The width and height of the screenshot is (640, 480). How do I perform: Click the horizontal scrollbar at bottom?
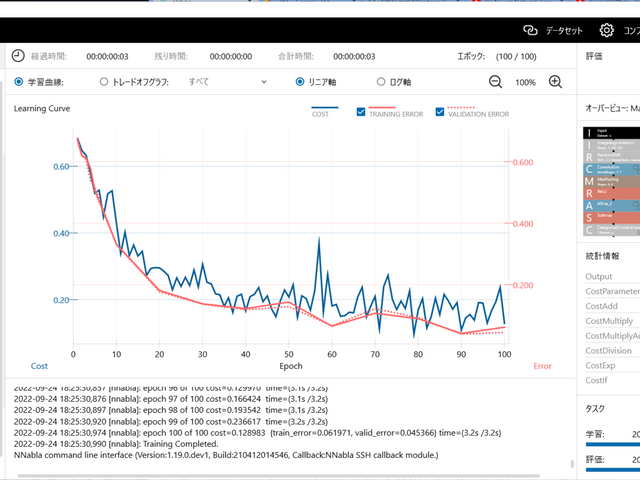click(x=278, y=476)
